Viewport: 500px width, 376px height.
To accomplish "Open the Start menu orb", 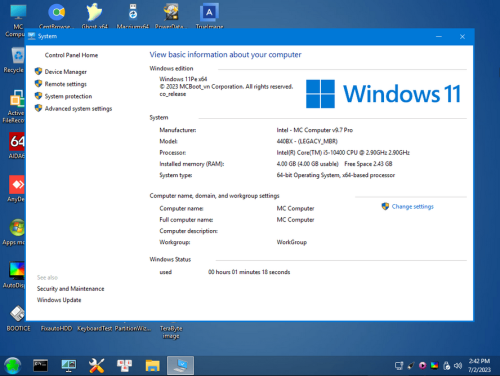I will point(13,366).
